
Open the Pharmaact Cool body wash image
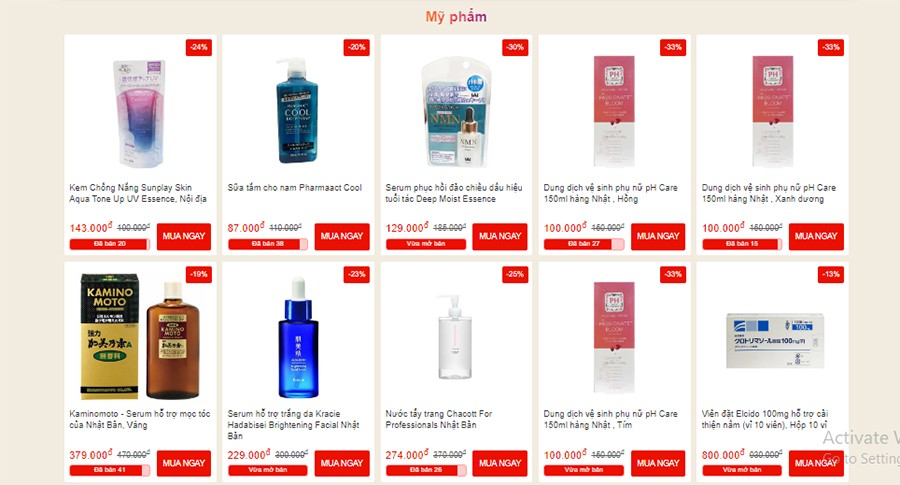point(297,110)
